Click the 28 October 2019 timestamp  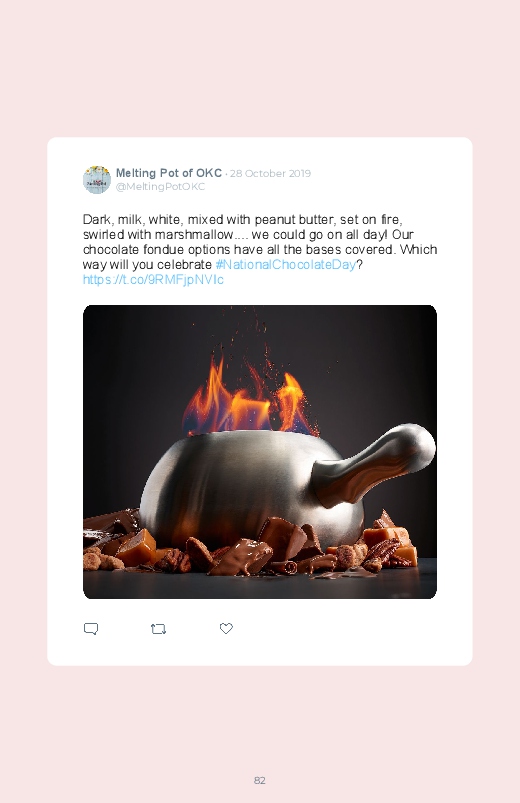coord(270,174)
